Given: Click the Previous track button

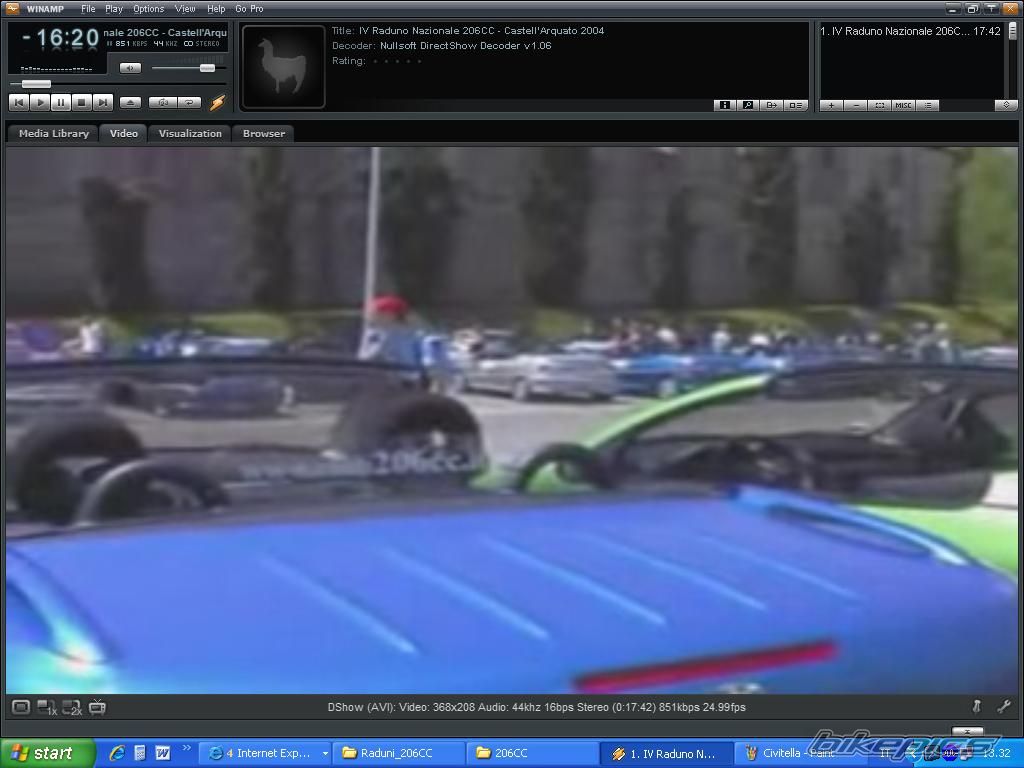Looking at the screenshot, I should (x=18, y=102).
